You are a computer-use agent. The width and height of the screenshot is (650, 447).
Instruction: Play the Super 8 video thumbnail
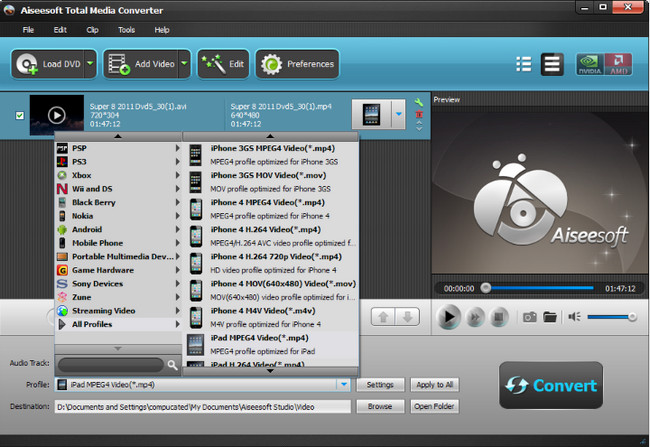point(57,115)
